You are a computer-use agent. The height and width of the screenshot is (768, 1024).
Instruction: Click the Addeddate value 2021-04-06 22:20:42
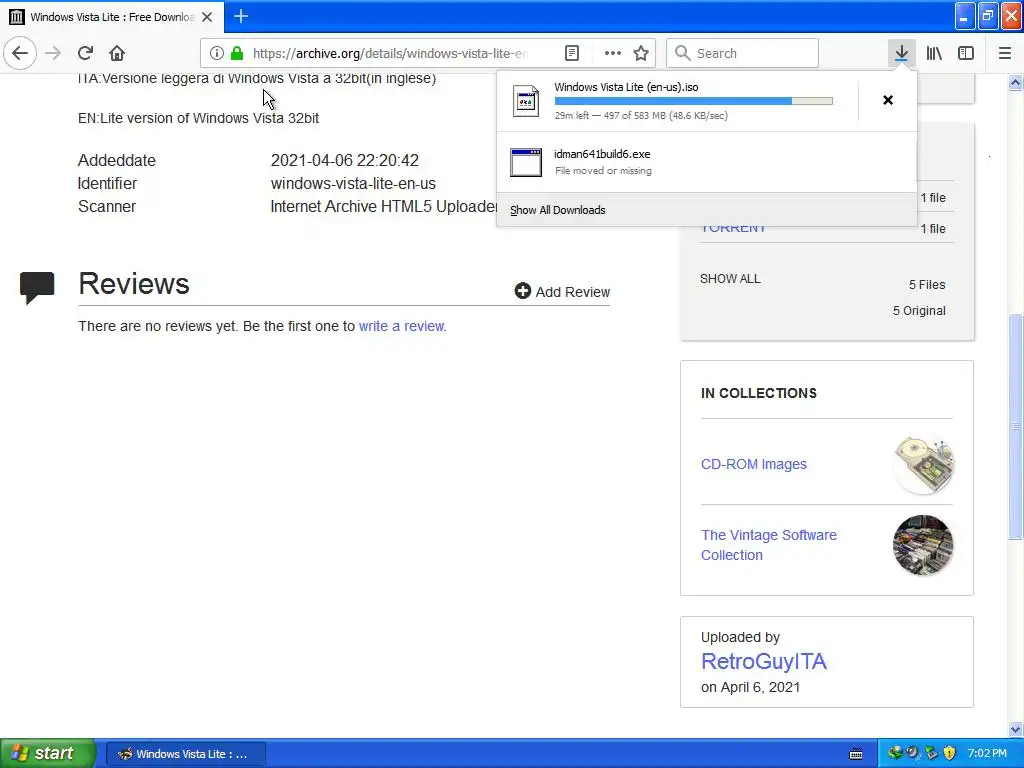click(345, 161)
